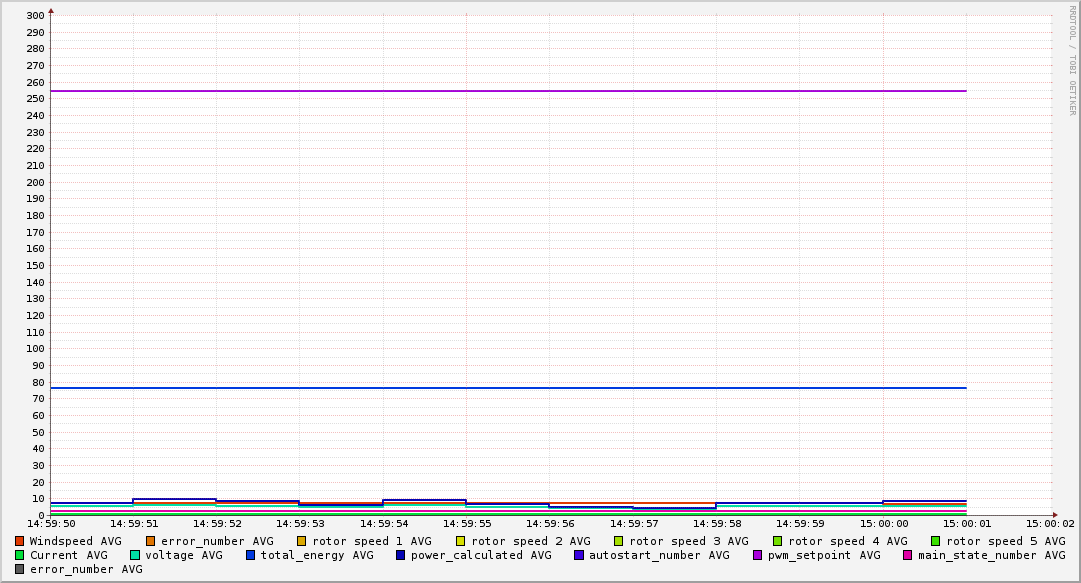The image size is (1081, 583).
Task: Select the 'voltage AVG' legend text
Action: tap(184, 555)
